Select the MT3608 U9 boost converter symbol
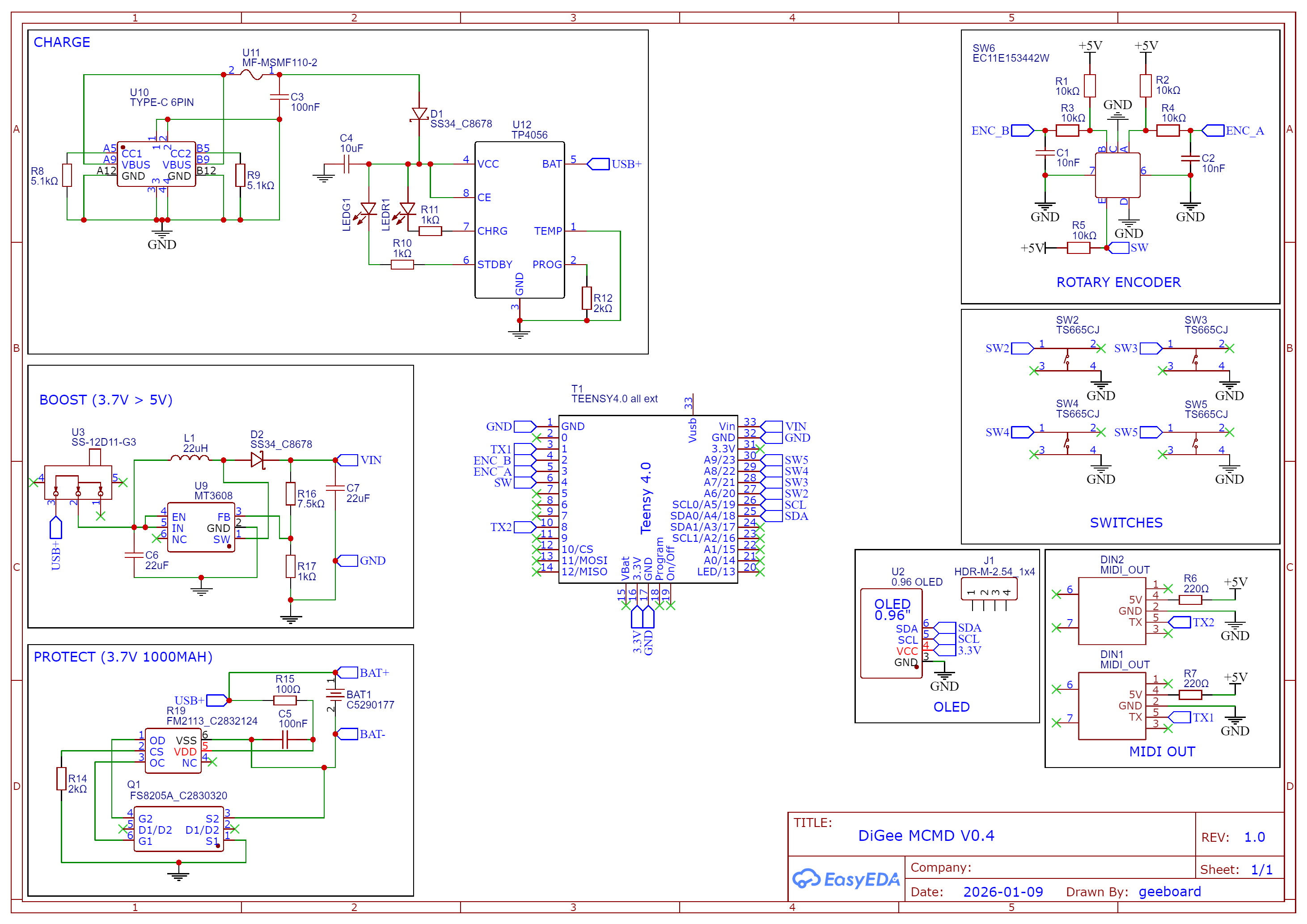Image resolution: width=1307 pixels, height=924 pixels. 201,527
